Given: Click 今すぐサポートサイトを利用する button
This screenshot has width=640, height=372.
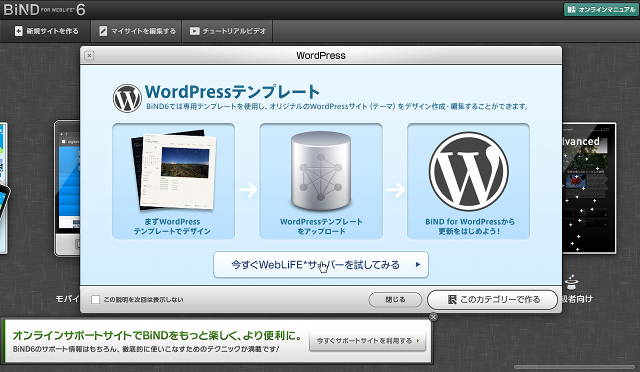Looking at the screenshot, I should click(367, 341).
